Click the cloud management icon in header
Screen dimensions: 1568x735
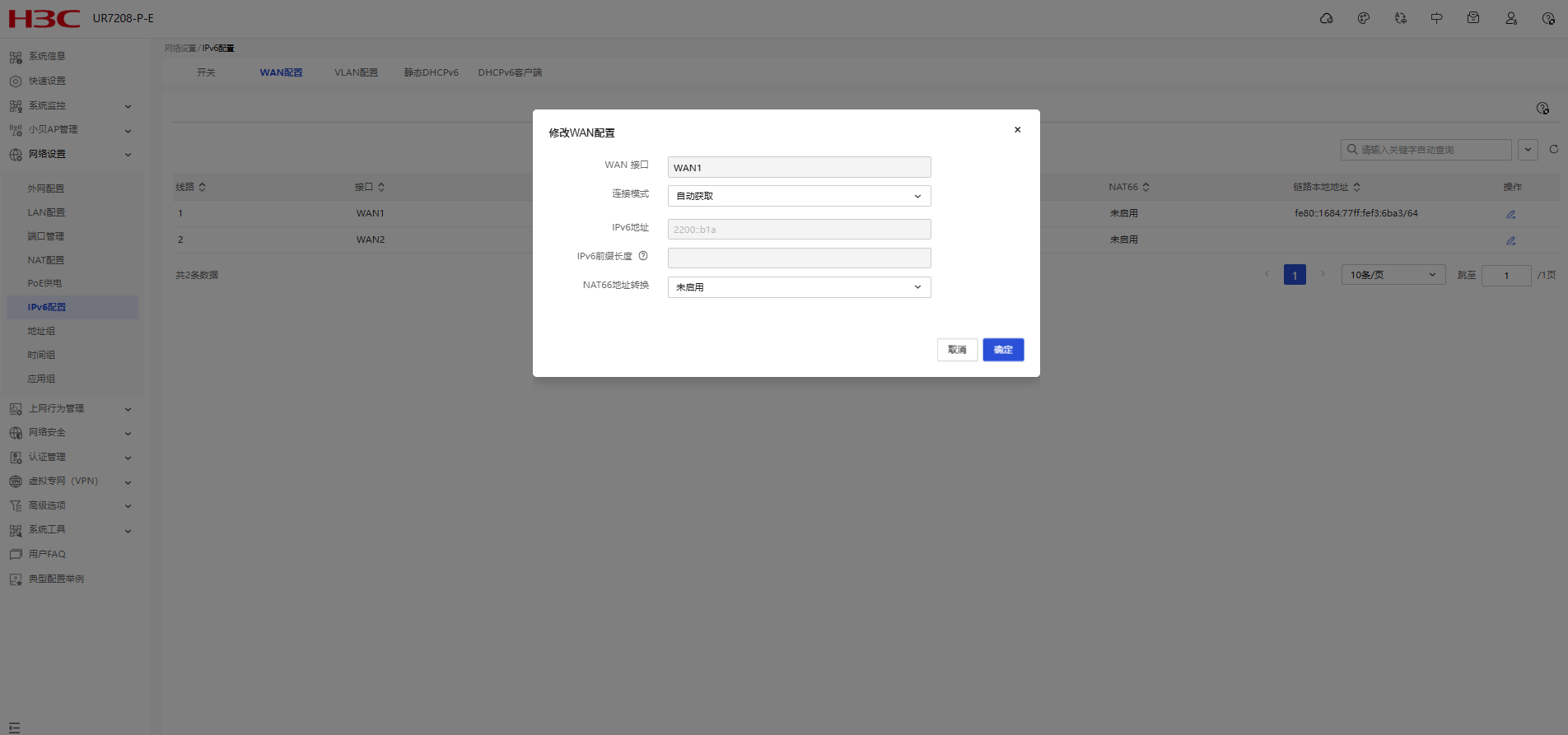(x=1326, y=18)
